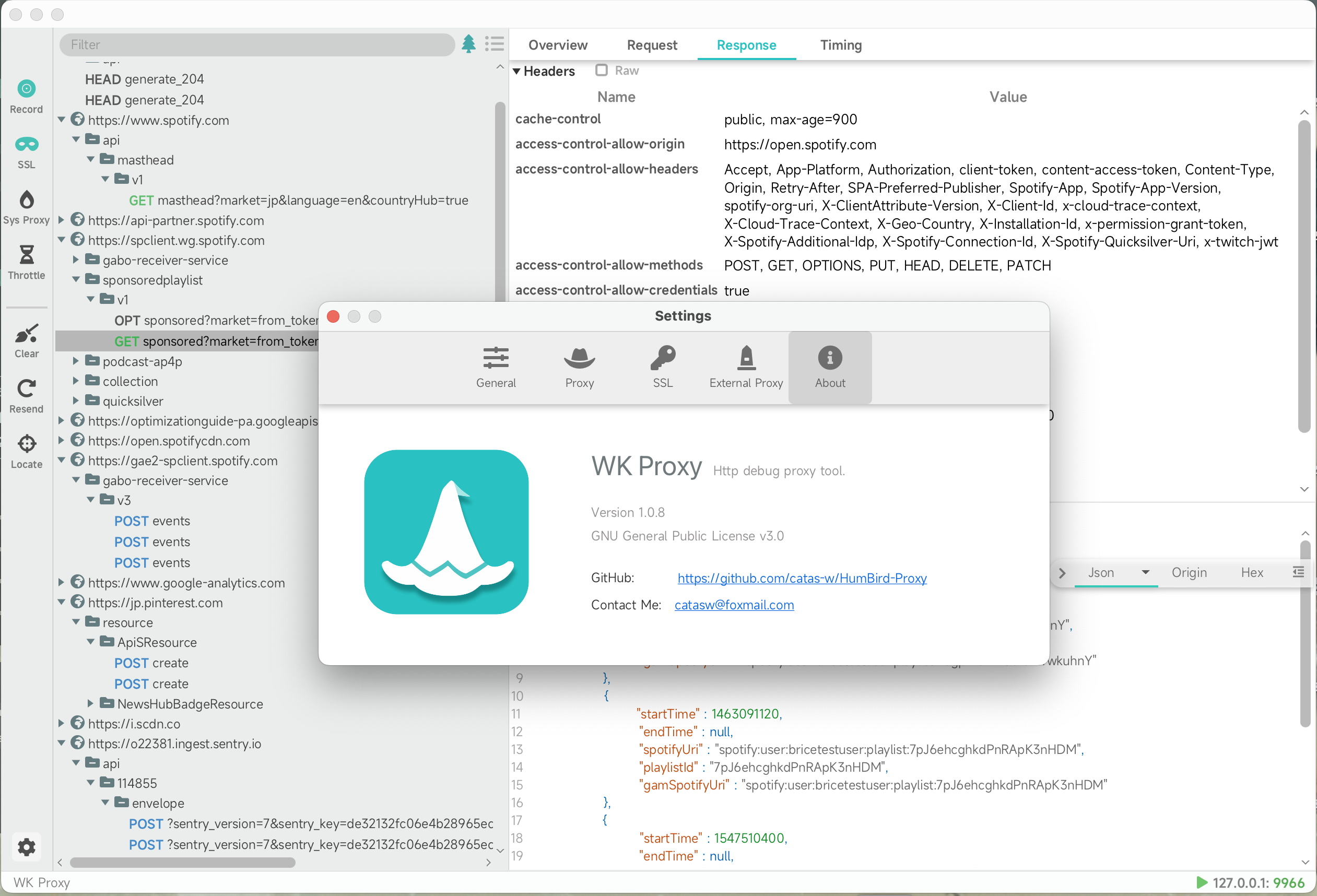The image size is (1317, 896).
Task: Open the HumBird-Proxy GitHub link
Action: coord(802,578)
